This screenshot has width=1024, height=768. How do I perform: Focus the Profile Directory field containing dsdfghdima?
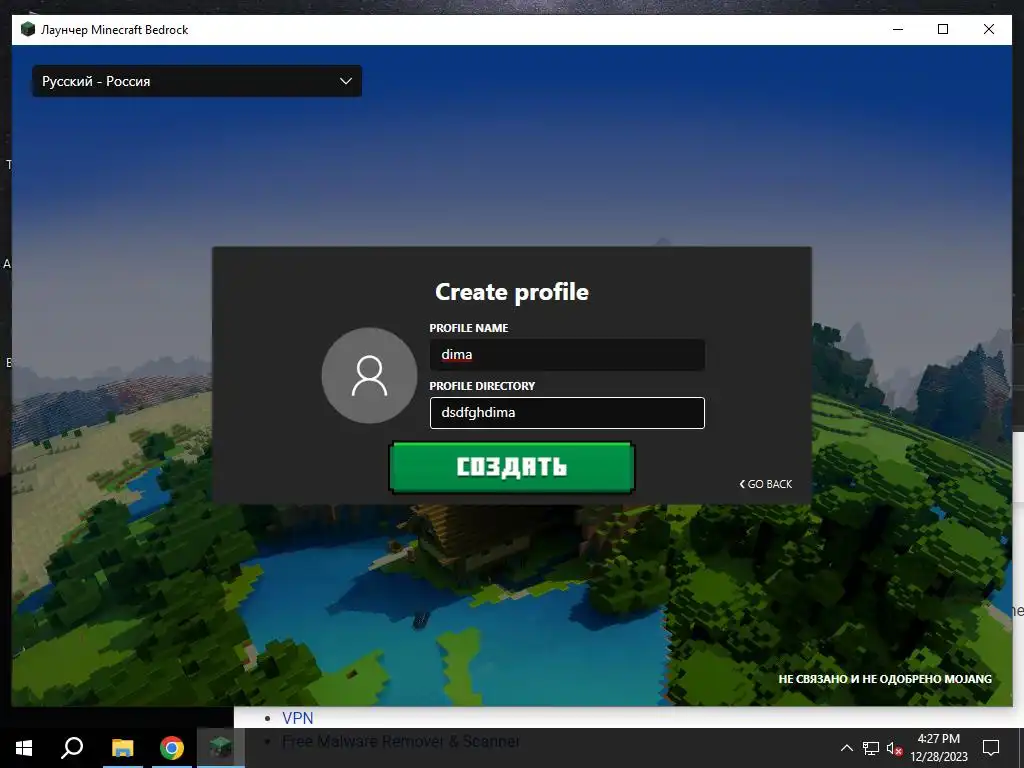click(567, 413)
